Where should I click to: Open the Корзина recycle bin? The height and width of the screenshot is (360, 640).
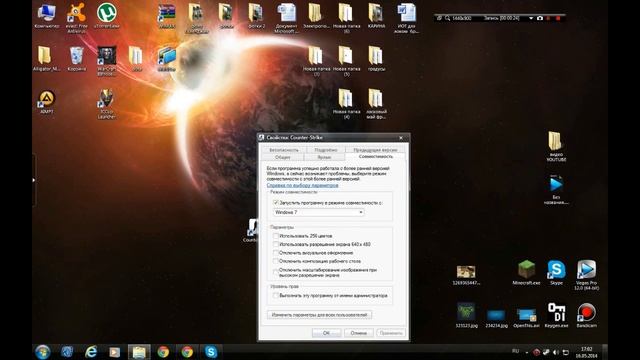(x=76, y=58)
